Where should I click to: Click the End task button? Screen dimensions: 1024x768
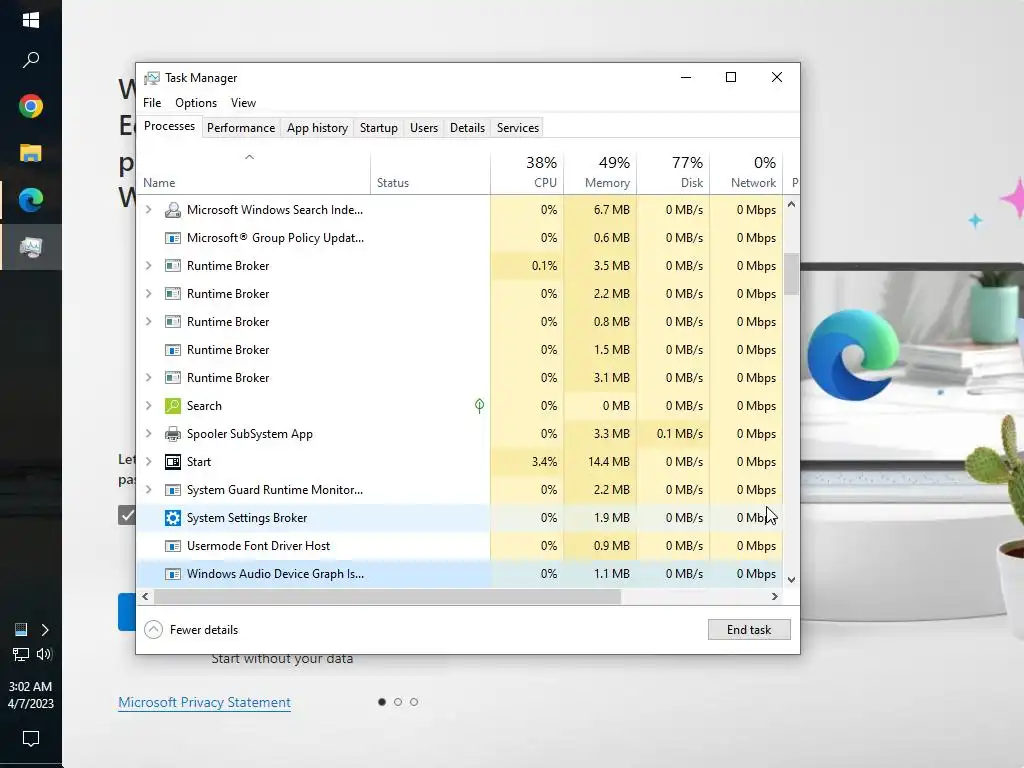click(749, 630)
